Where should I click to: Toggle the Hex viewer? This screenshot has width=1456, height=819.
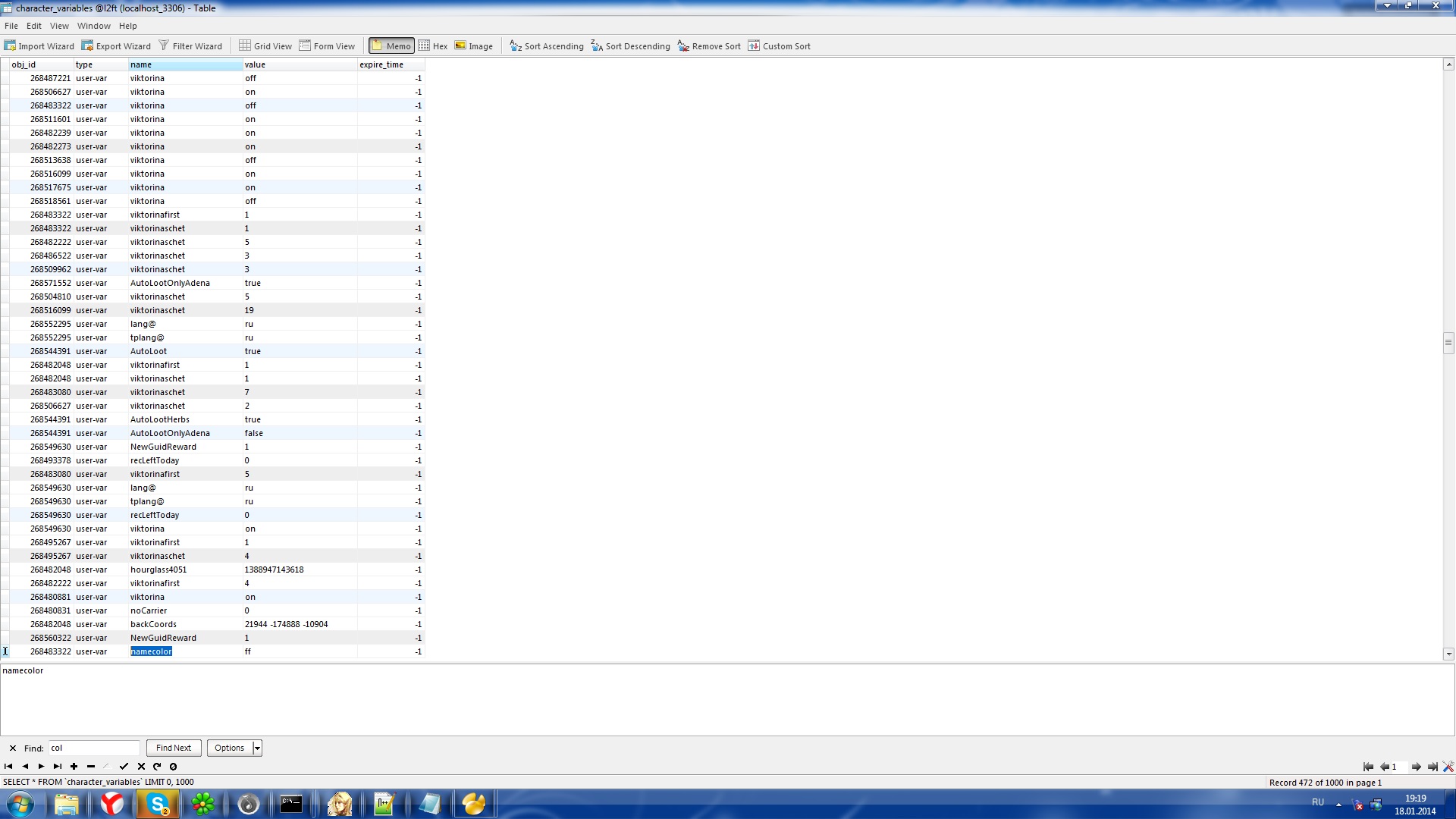tap(433, 46)
